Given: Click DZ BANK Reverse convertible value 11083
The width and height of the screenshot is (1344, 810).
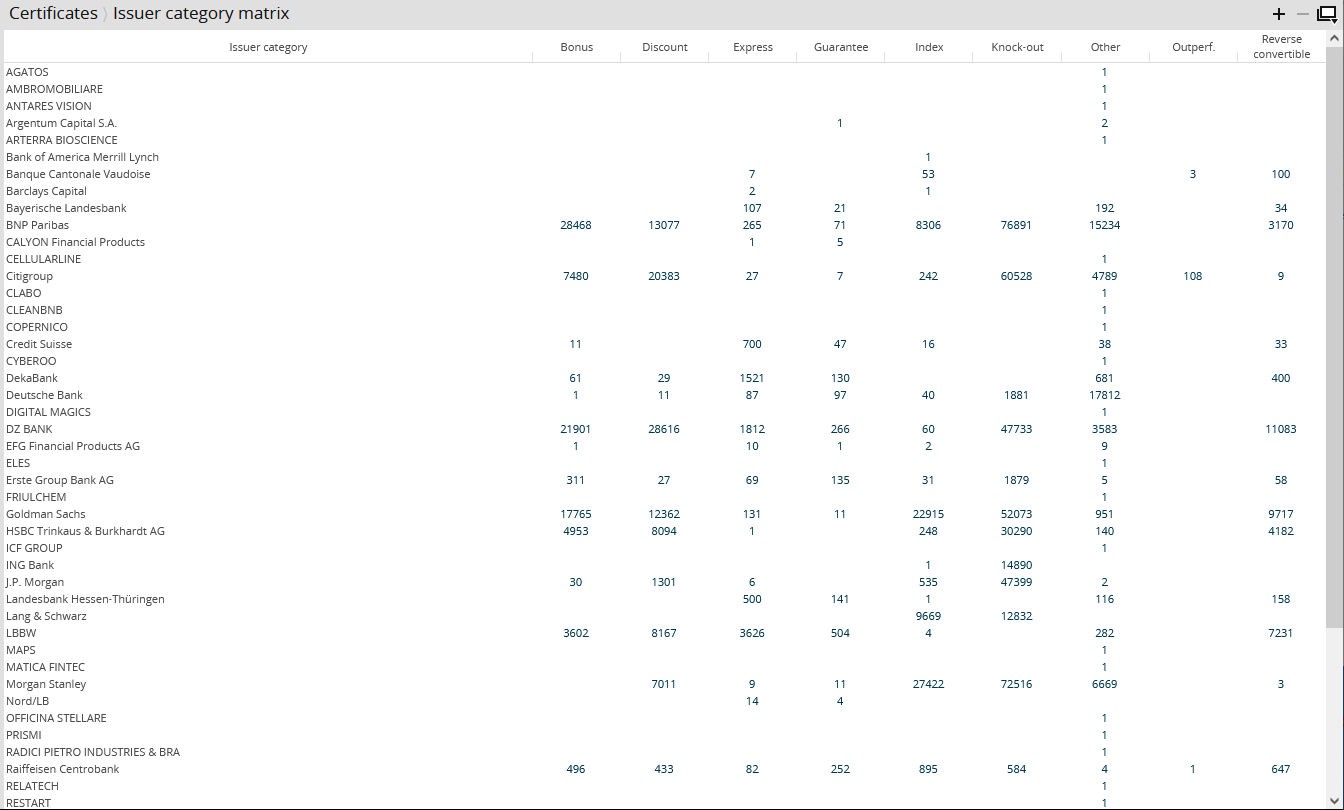Looking at the screenshot, I should [1280, 429].
